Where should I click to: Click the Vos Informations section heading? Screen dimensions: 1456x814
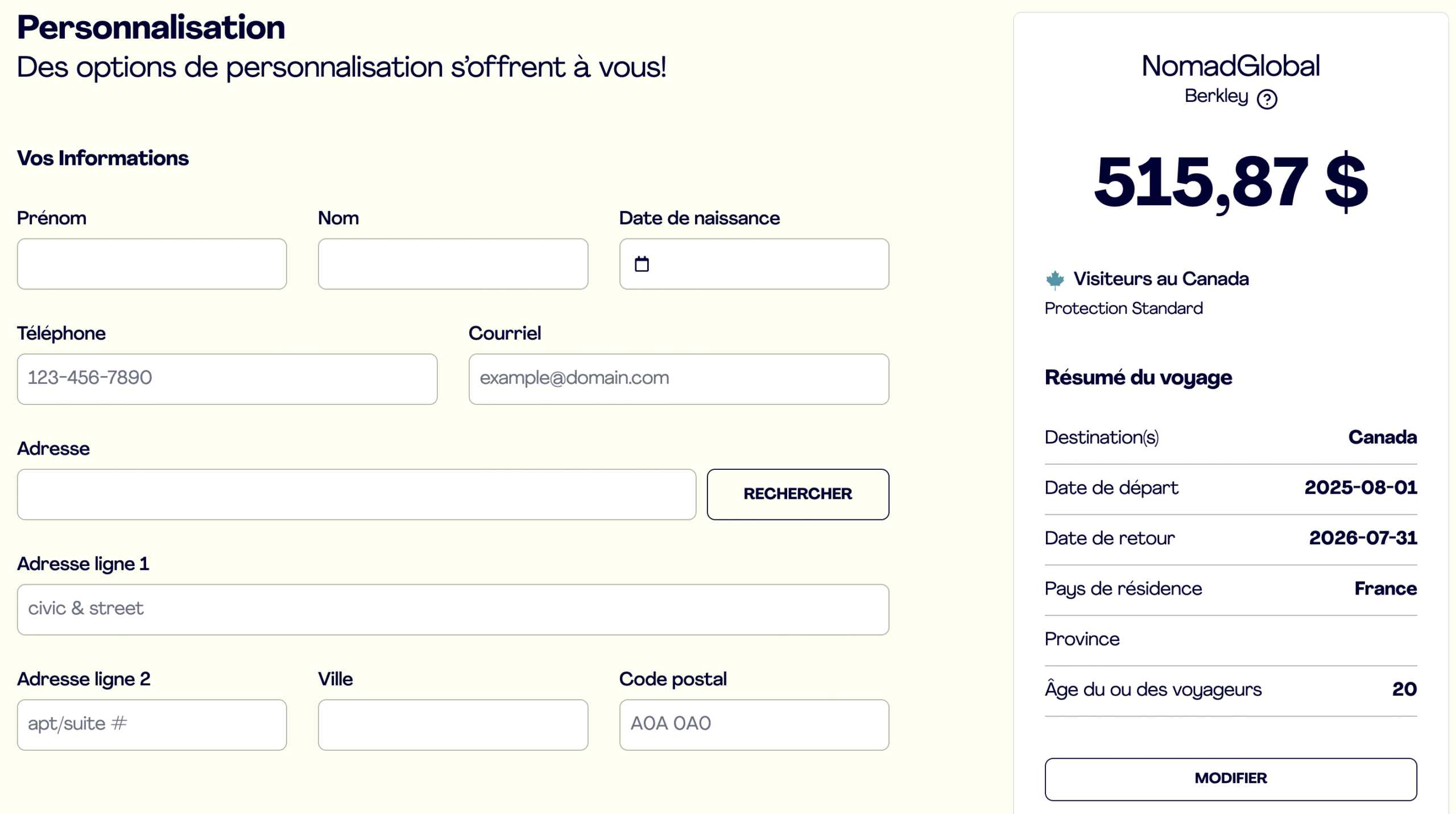point(102,158)
